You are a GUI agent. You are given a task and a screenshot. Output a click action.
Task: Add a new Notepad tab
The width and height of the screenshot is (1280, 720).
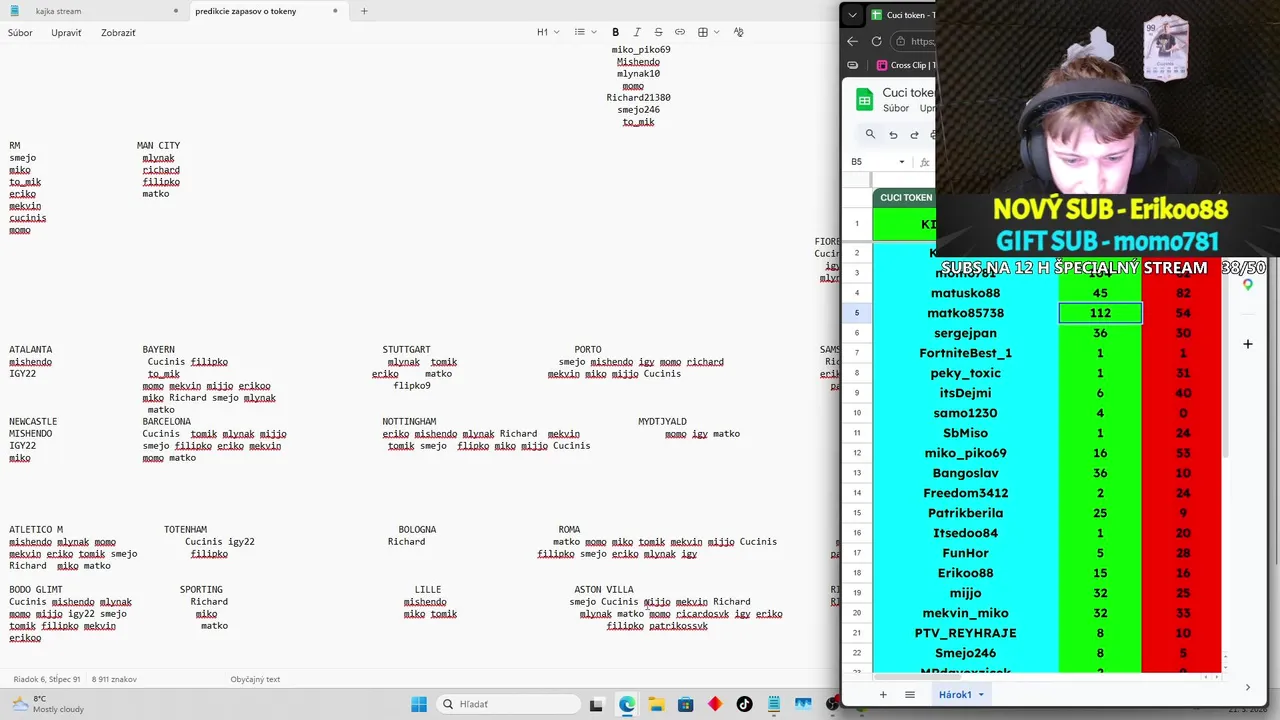tap(364, 11)
